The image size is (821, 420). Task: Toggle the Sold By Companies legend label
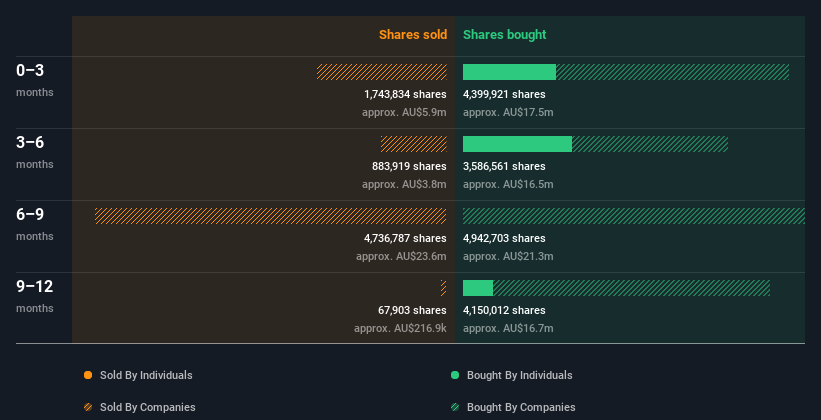(148, 407)
